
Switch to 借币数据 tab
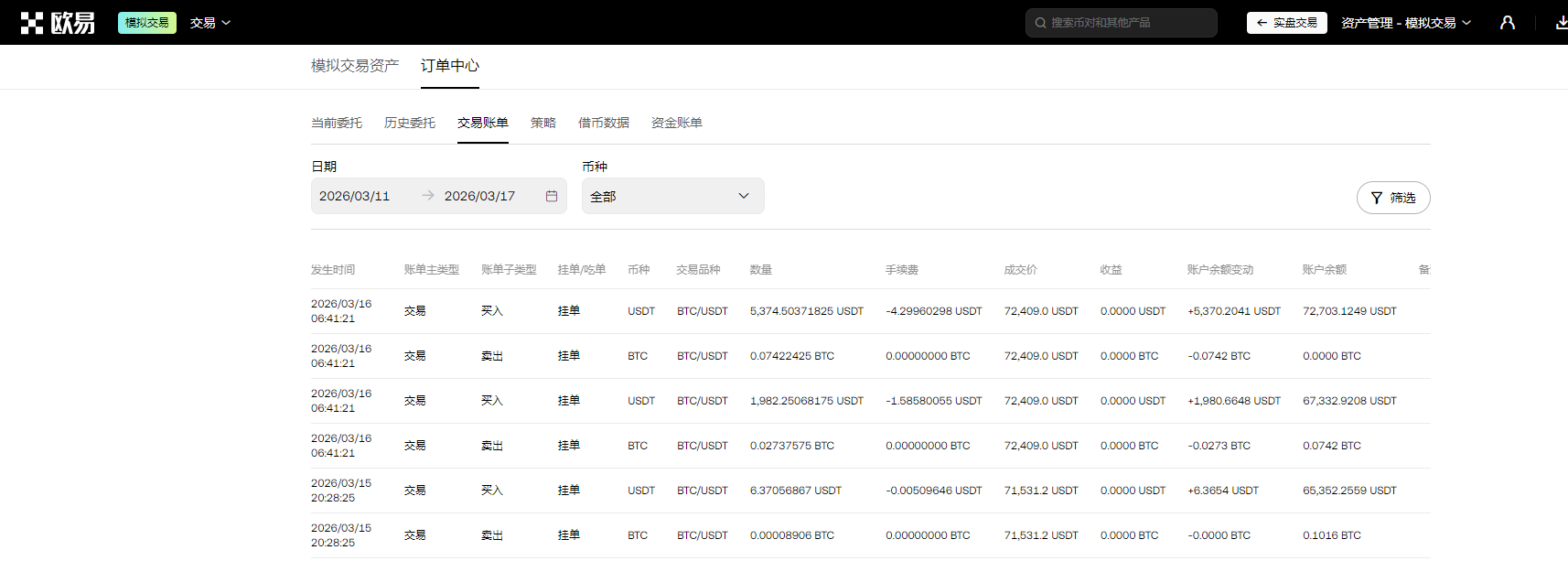click(604, 123)
